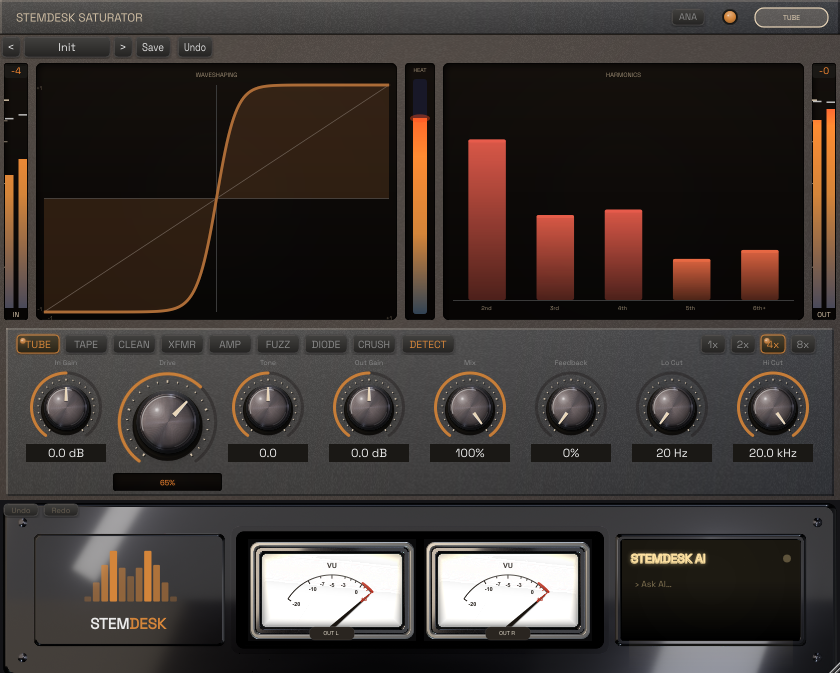Click the OUT R VU meter

pos(507,590)
